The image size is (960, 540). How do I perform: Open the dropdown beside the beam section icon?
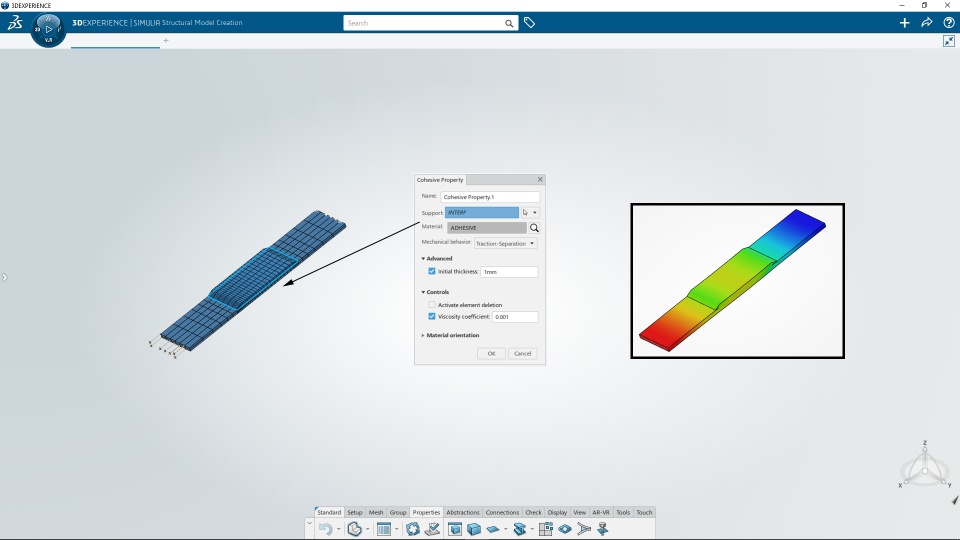(x=531, y=529)
